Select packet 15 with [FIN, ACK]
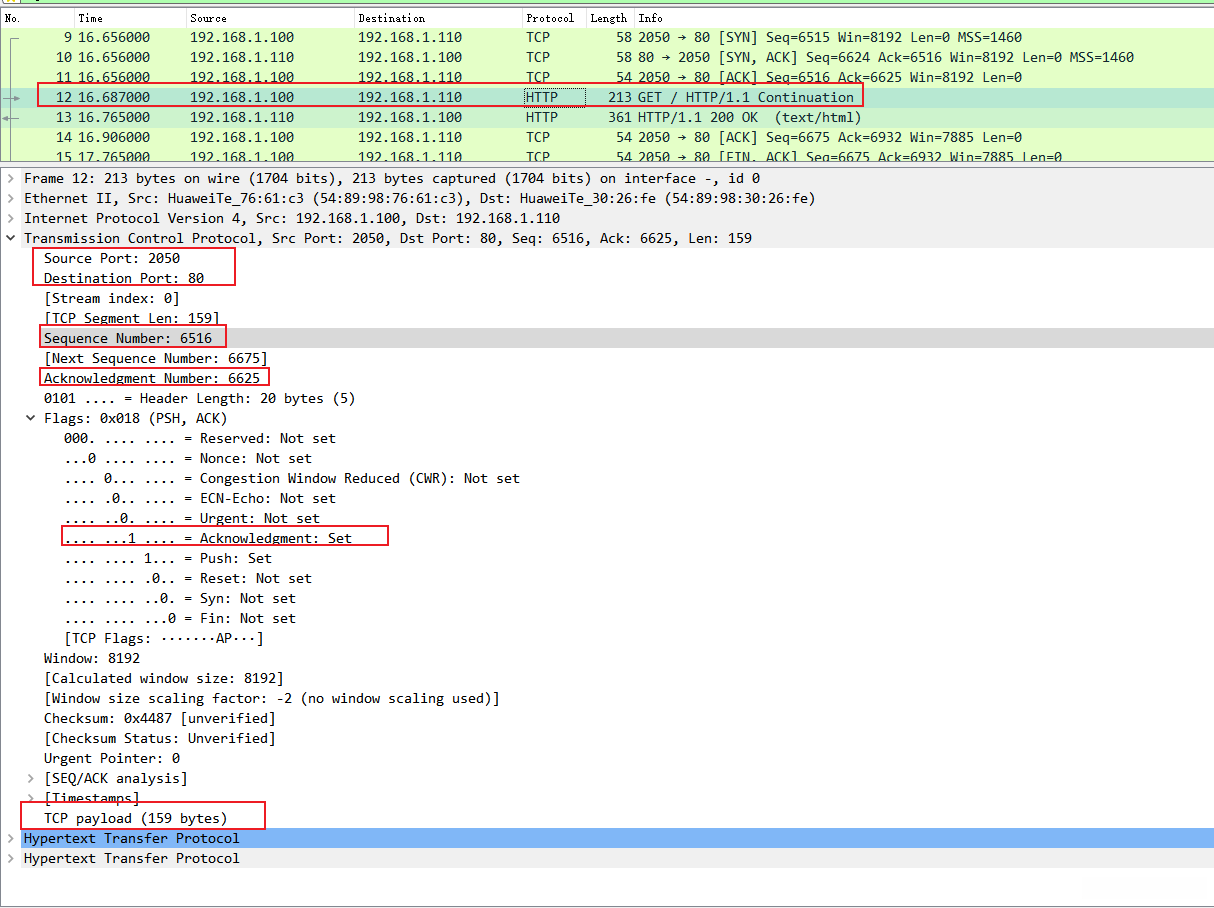Screen dimensions: 1214x908 pos(607,156)
